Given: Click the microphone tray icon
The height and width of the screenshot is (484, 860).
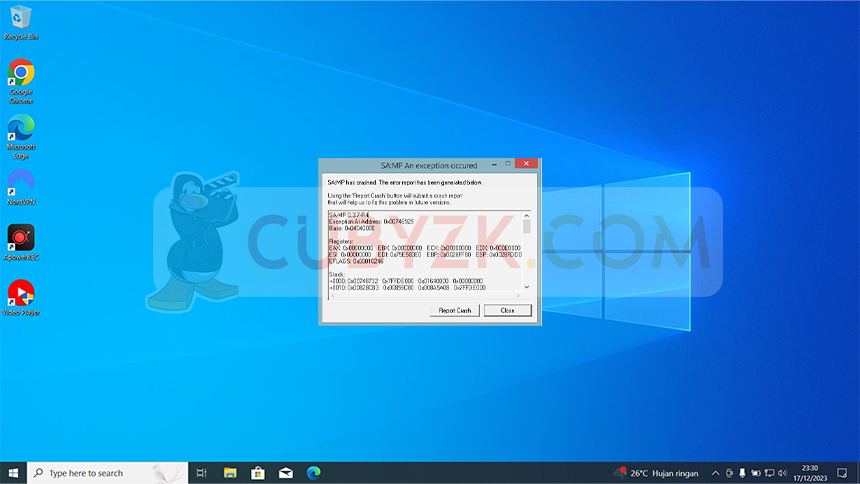Looking at the screenshot, I should coord(742,473).
